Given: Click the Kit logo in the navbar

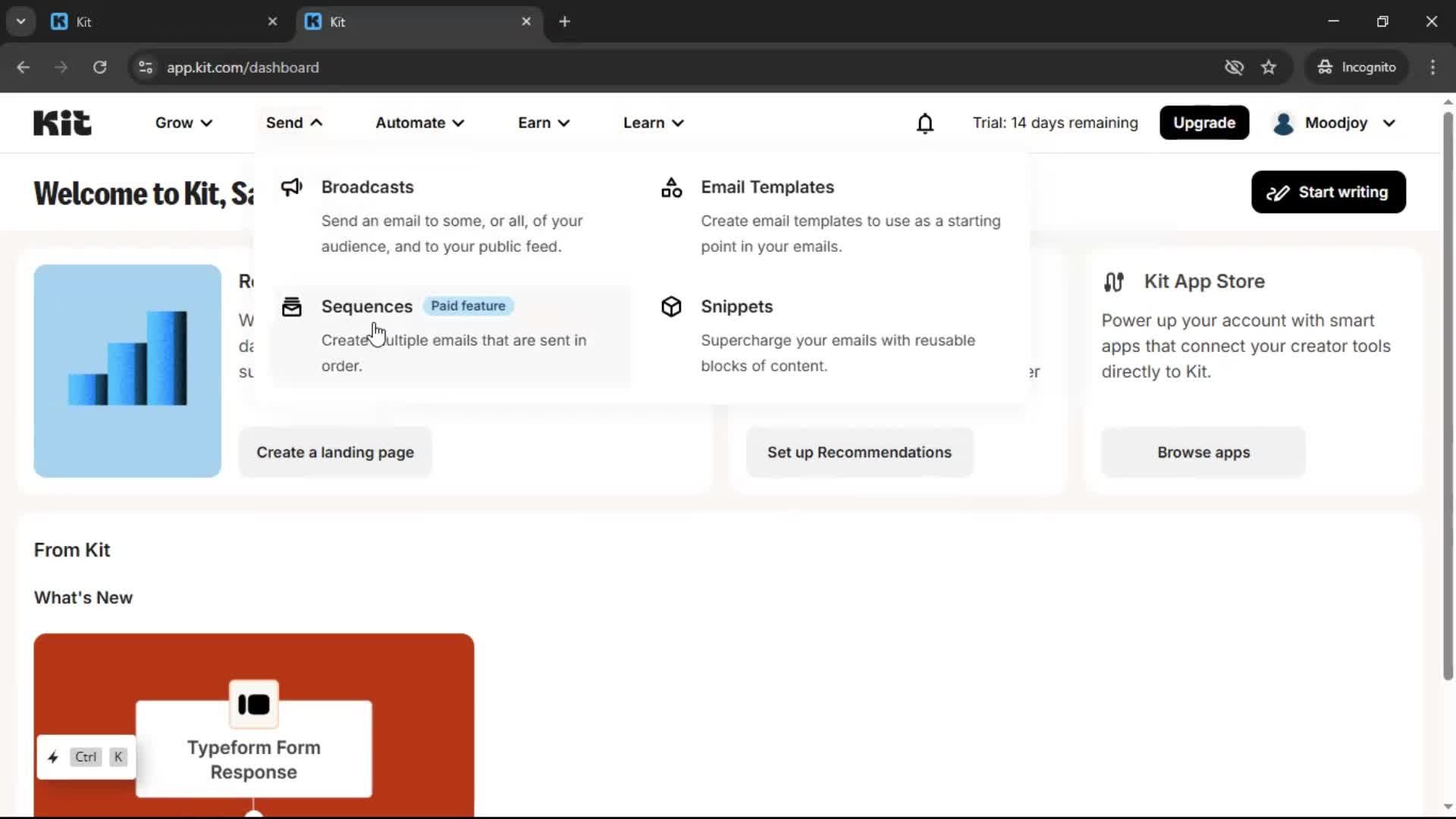Looking at the screenshot, I should point(61,122).
